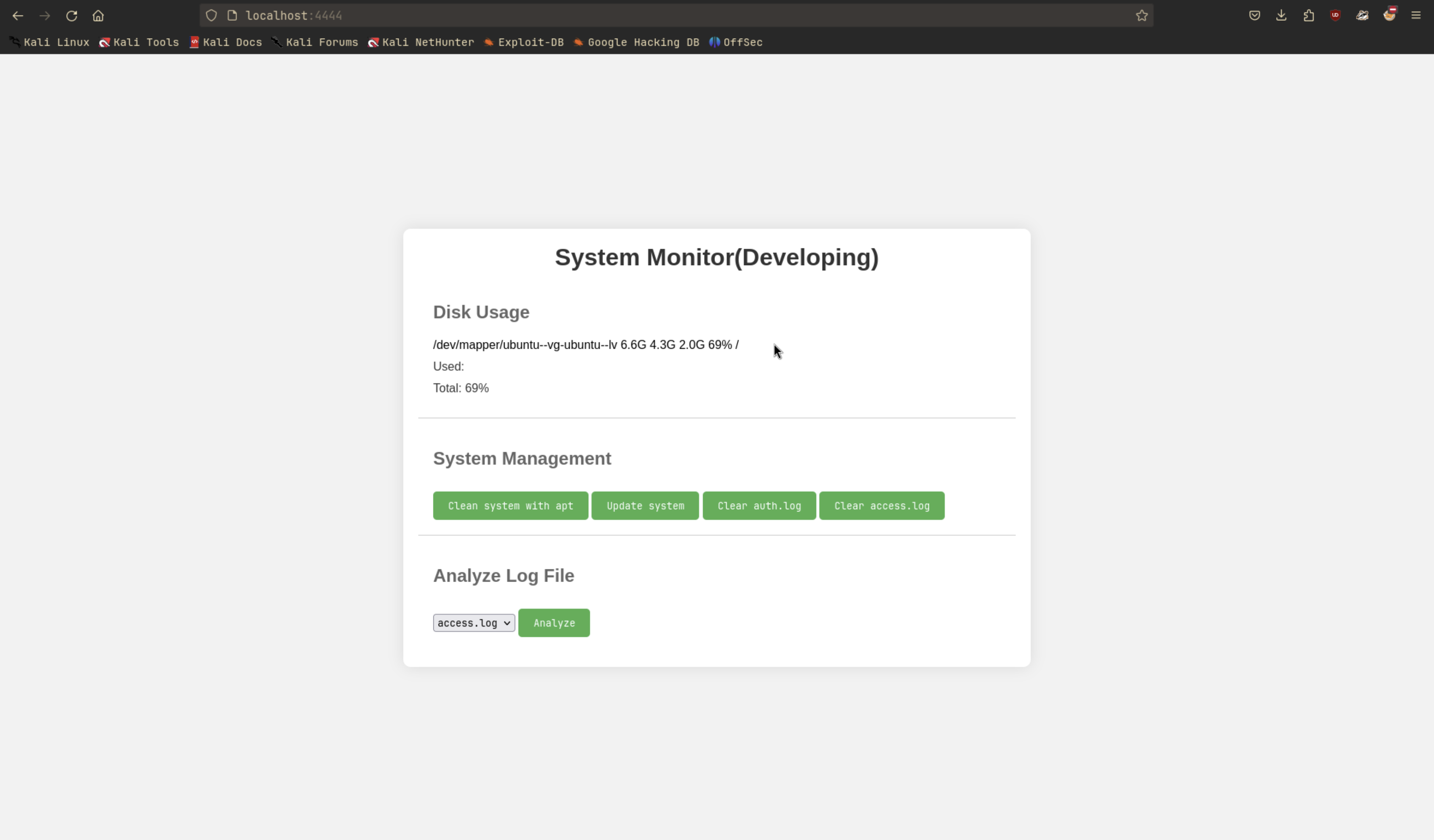Focus the localhost:4444 address bar

click(626, 16)
